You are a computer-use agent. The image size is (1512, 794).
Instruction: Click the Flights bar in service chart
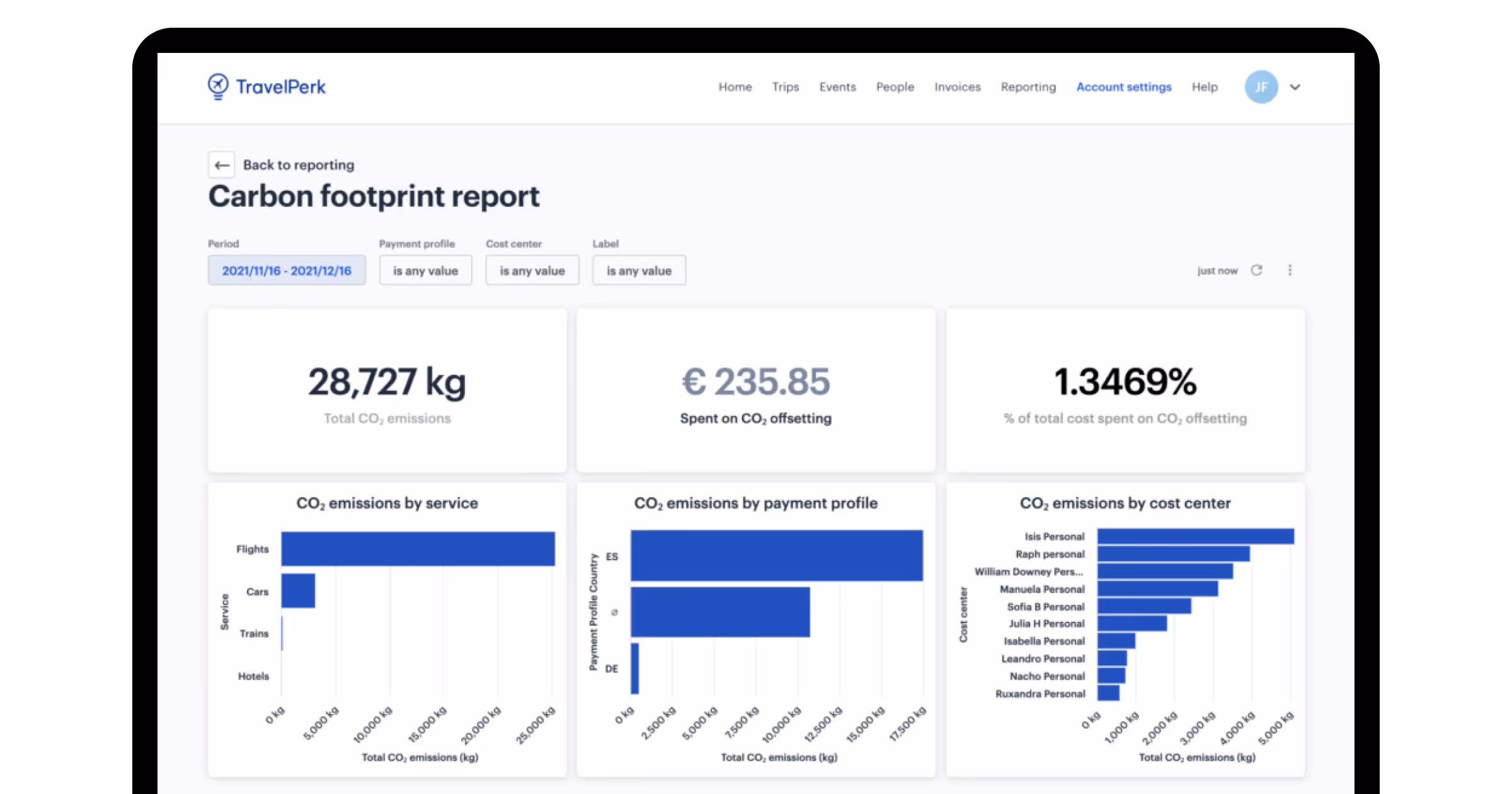(x=418, y=549)
